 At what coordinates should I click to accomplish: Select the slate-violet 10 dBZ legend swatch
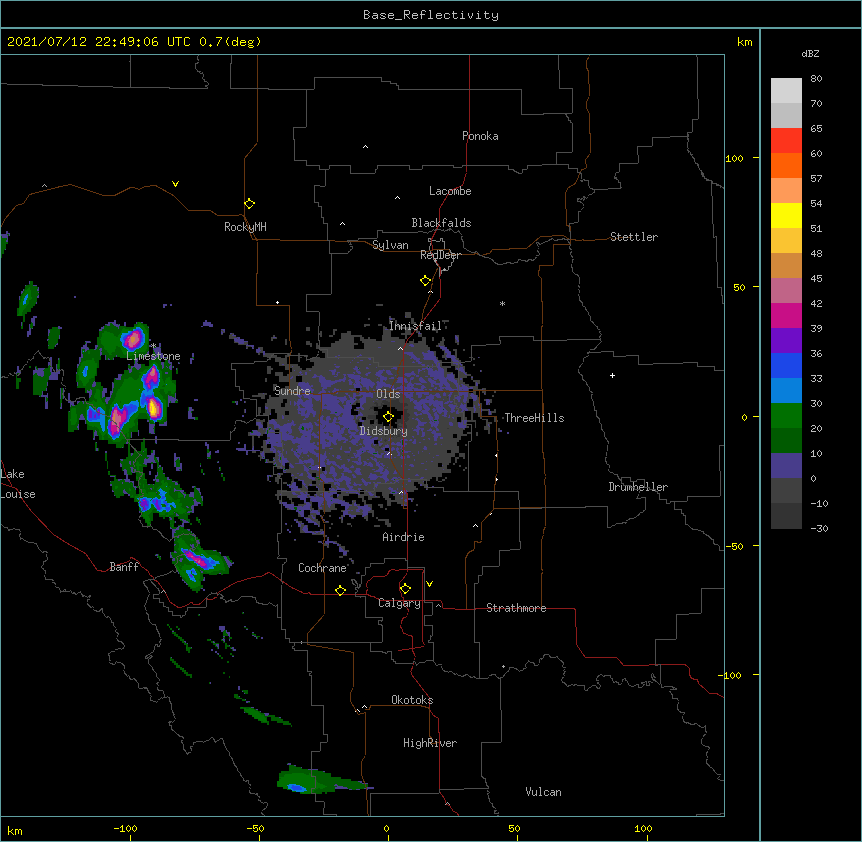[786, 466]
